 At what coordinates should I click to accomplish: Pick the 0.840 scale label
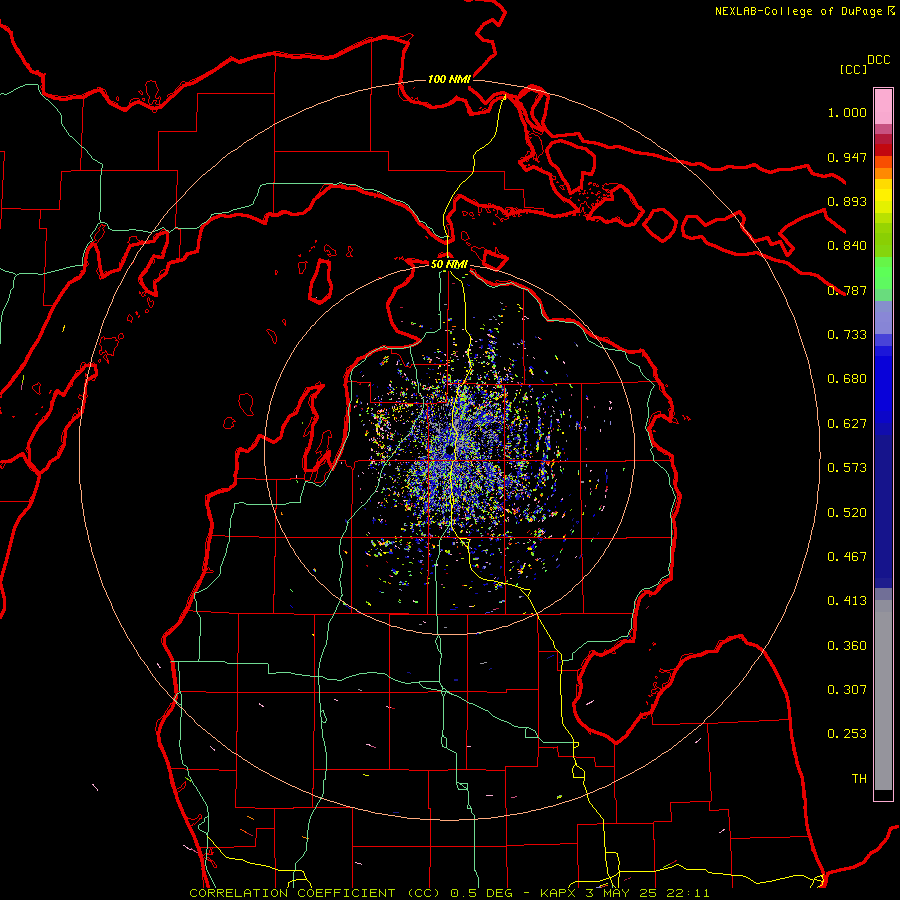tap(847, 246)
